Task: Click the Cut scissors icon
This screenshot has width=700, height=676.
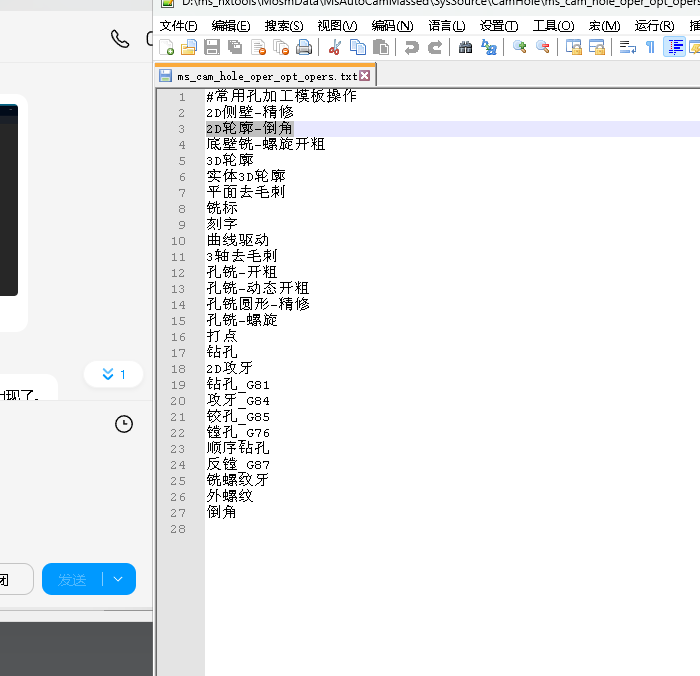Action: click(x=335, y=47)
